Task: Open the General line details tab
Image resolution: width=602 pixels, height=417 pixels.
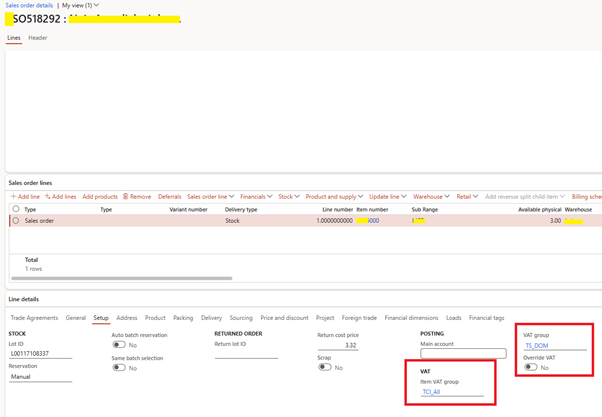Action: [76, 318]
